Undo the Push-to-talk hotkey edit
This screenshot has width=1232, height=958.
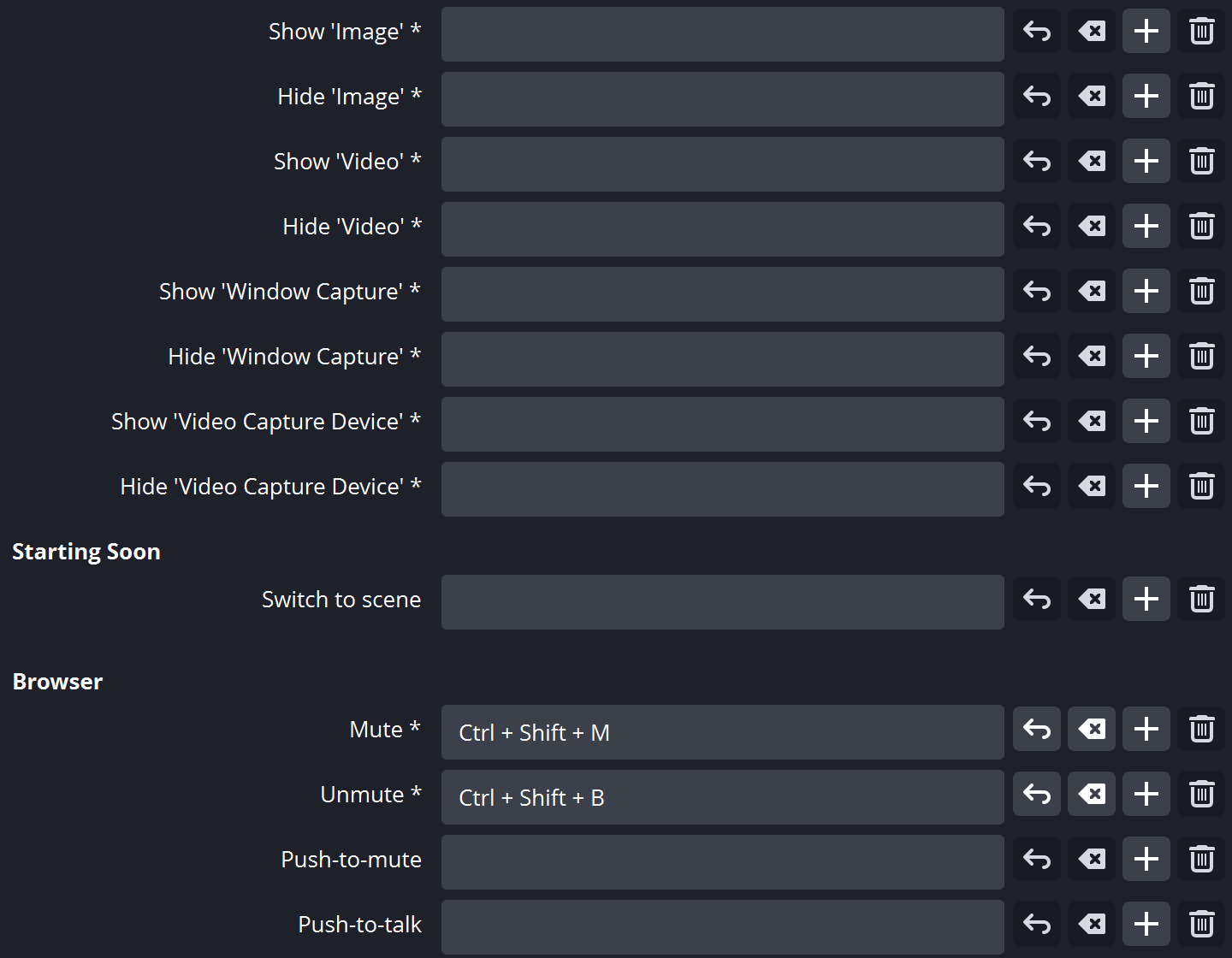coord(1036,924)
